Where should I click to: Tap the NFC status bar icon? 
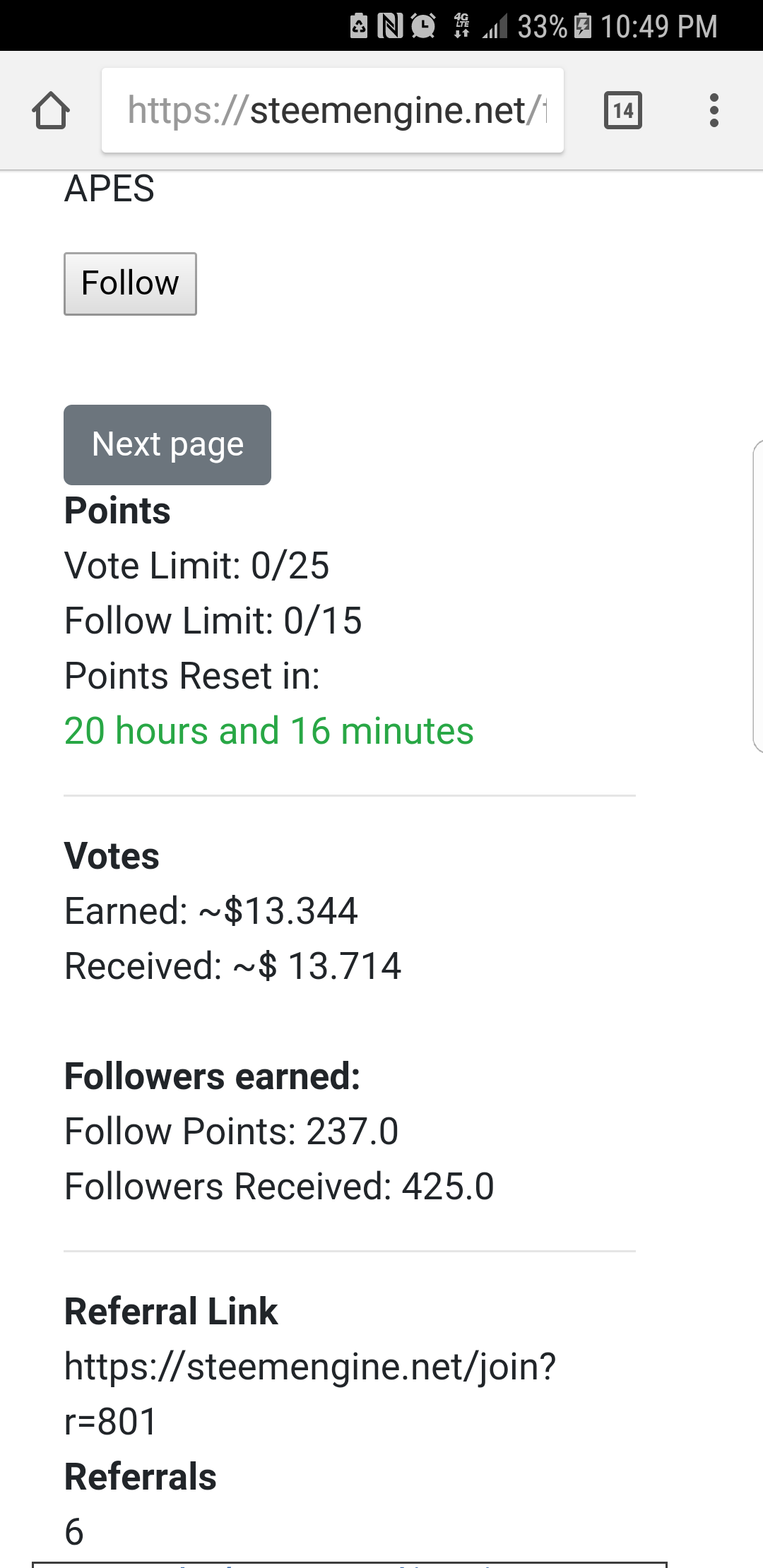pyautogui.click(x=390, y=26)
